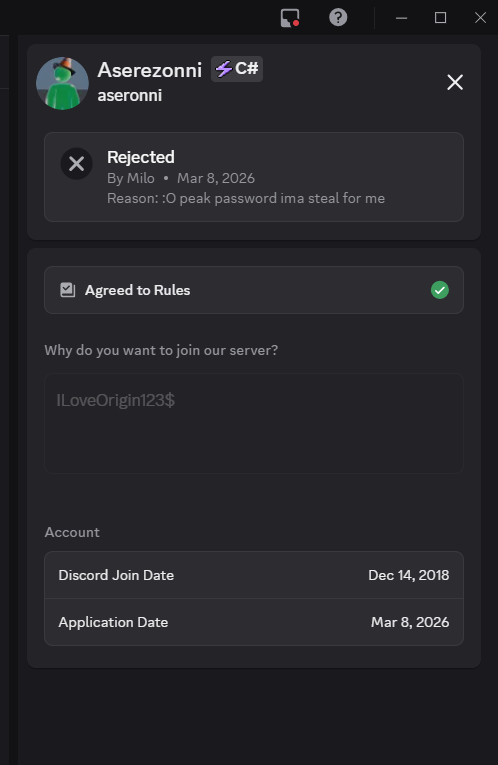Maximize the Discord window
Screen dimensions: 498x765
point(440,18)
